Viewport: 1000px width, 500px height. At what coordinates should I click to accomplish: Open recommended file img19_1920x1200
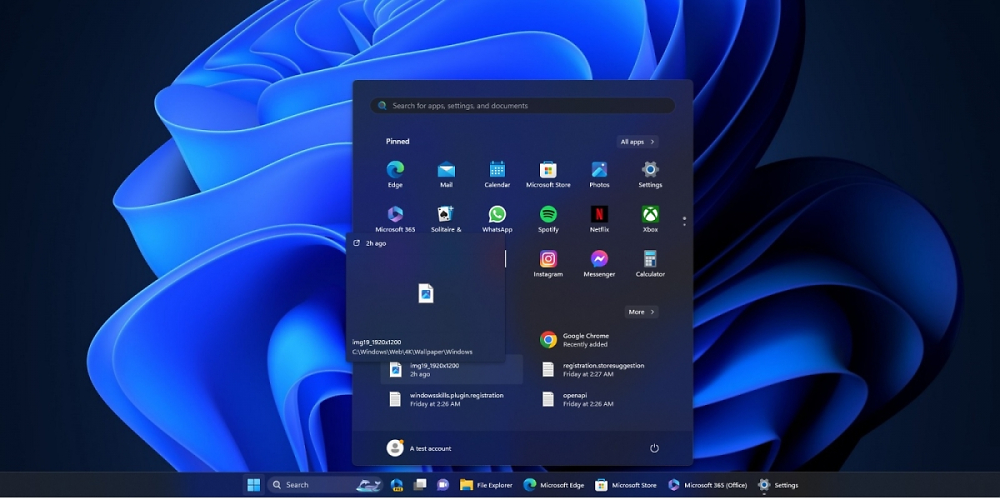click(x=452, y=370)
